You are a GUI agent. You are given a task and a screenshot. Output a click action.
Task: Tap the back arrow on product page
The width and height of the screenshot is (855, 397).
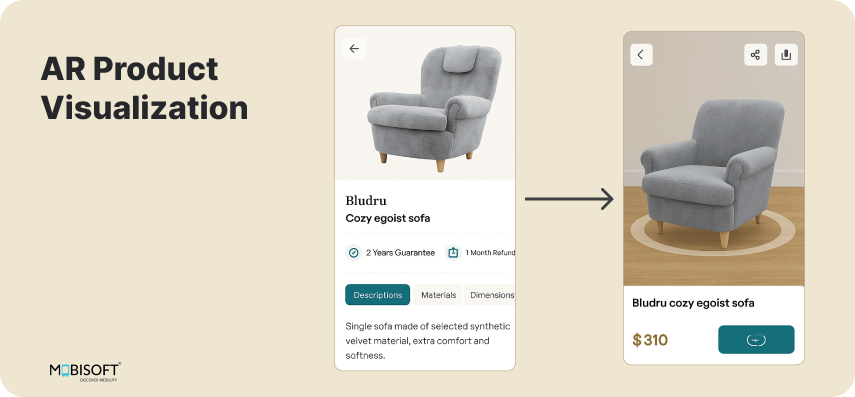pyautogui.click(x=354, y=49)
